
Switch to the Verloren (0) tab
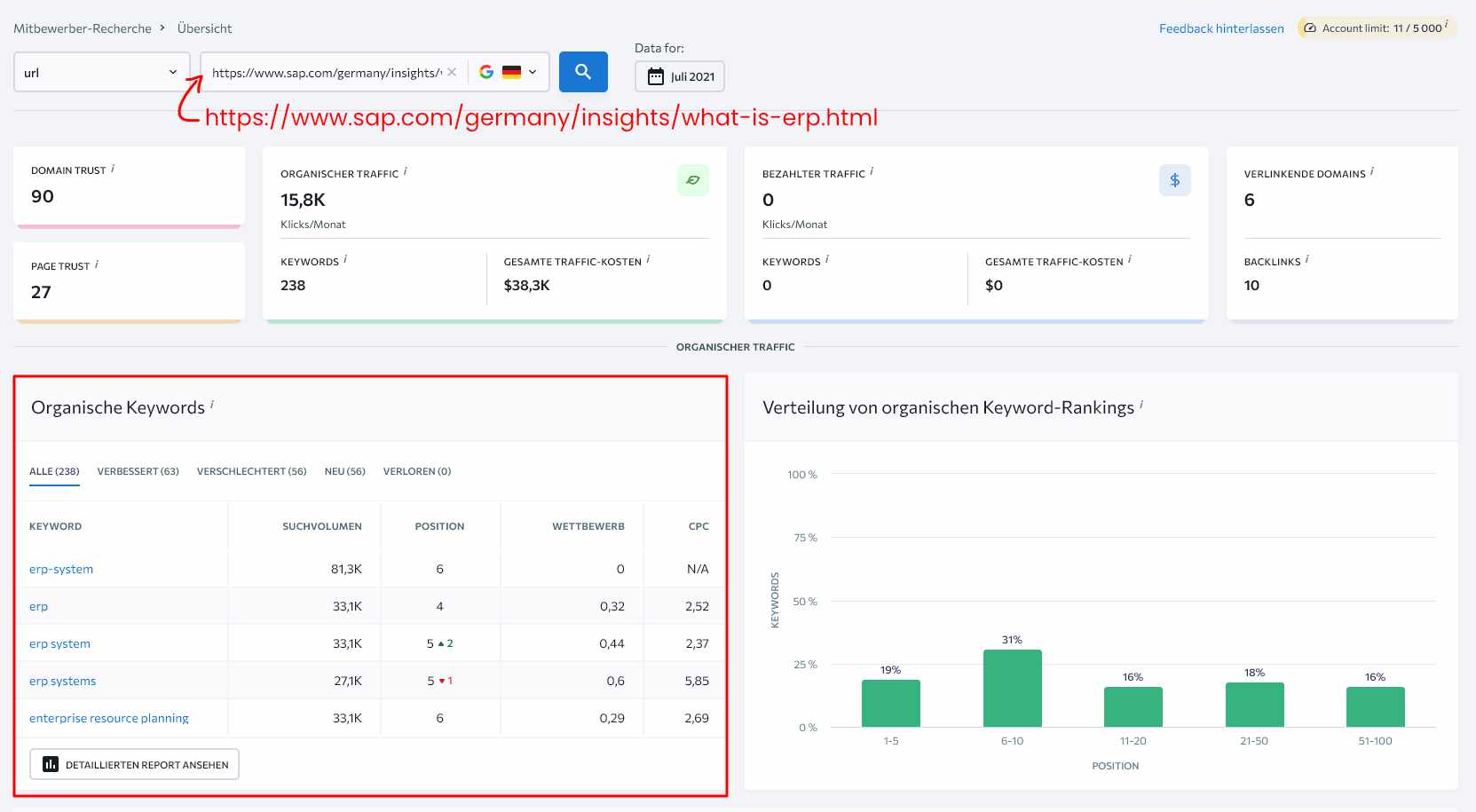[x=417, y=471]
